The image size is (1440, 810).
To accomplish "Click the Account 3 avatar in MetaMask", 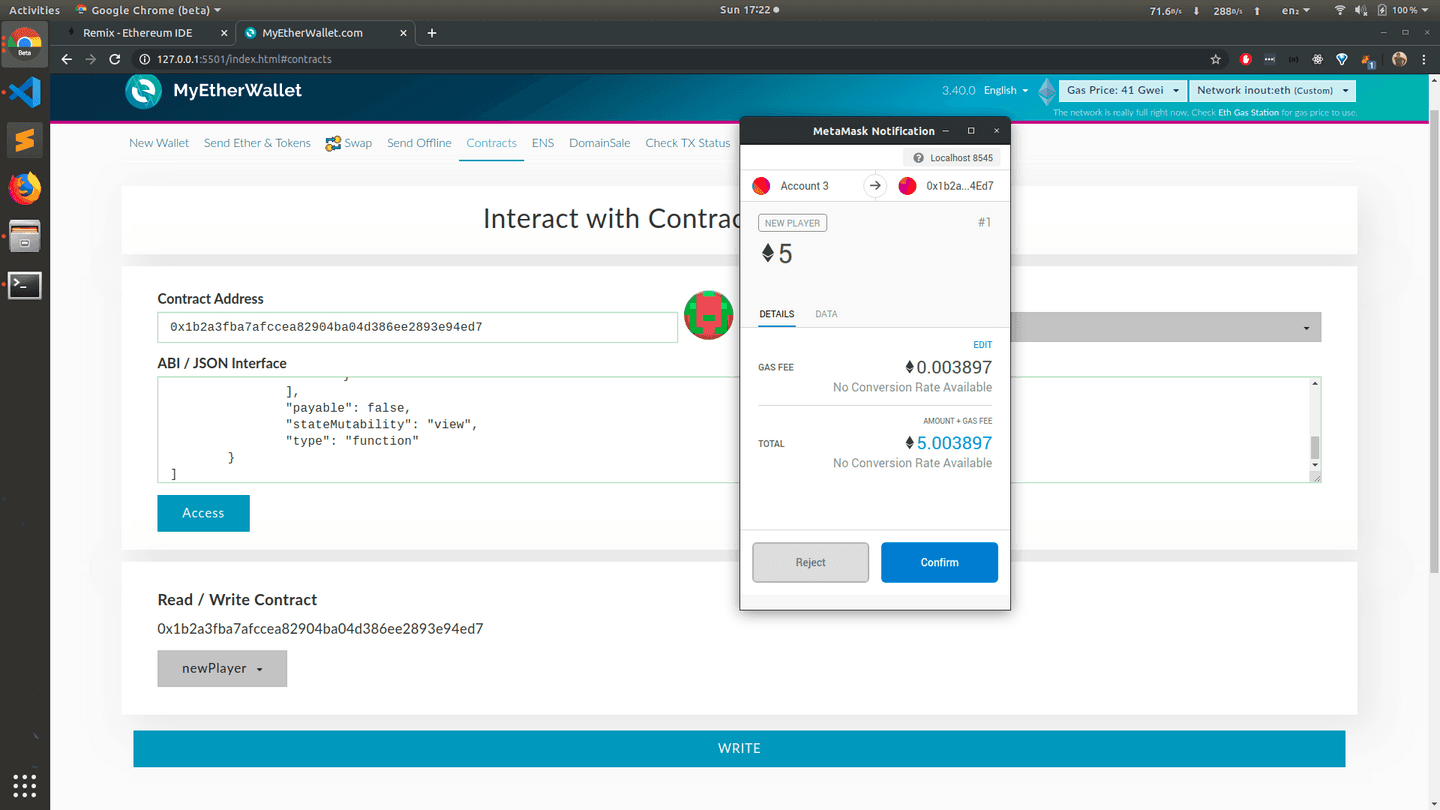I will tap(761, 186).
